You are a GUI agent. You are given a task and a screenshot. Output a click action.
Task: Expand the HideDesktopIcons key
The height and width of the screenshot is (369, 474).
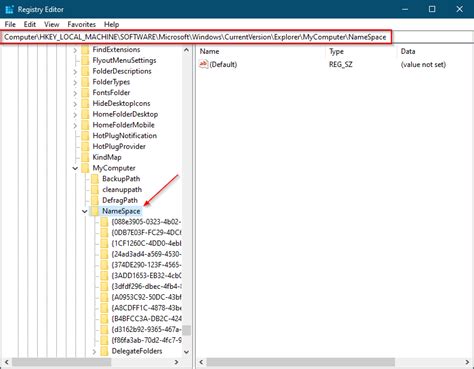75,104
